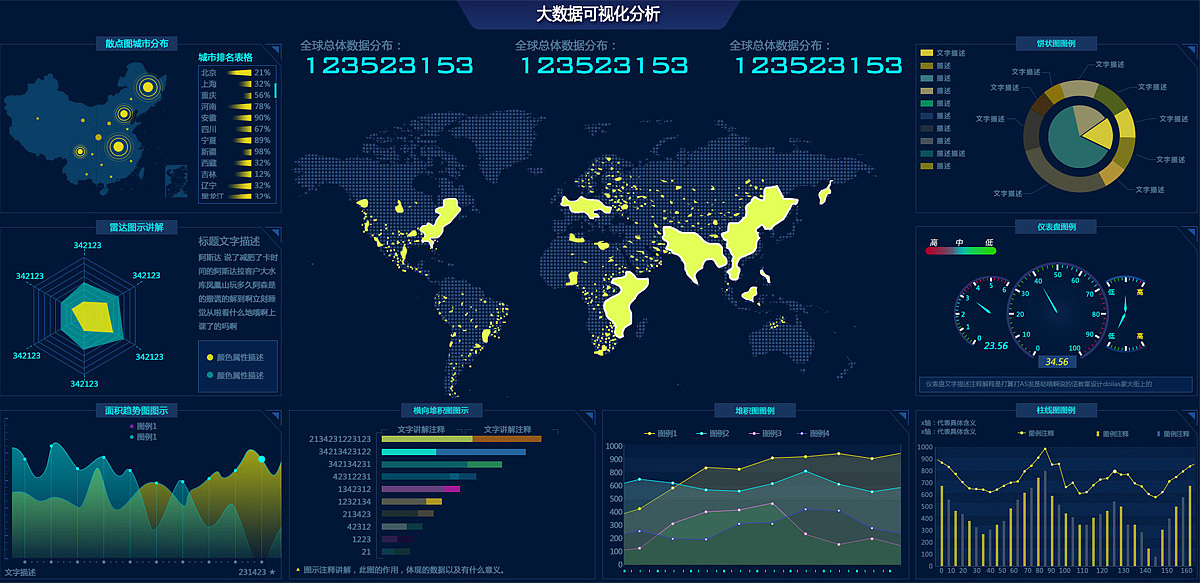Click the small left gauge reading 23.56
Viewport: 1200px width, 583px height.
[983, 312]
